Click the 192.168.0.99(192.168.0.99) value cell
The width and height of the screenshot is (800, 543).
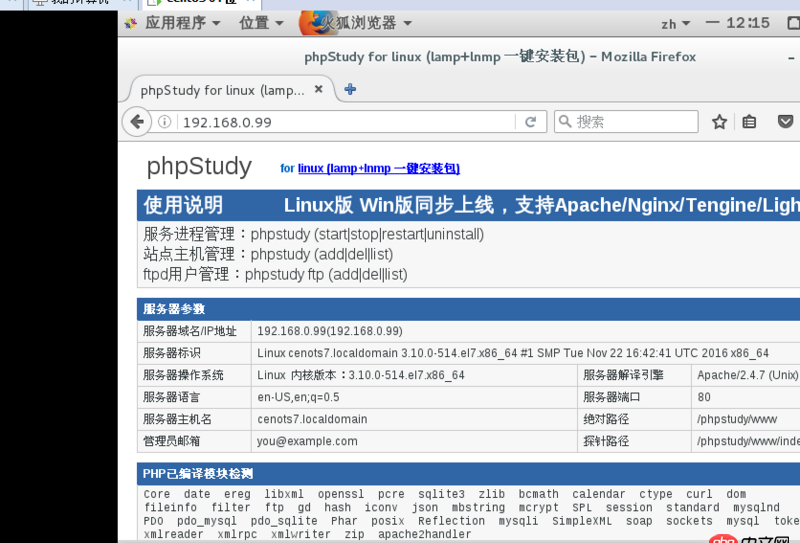click(x=330, y=331)
